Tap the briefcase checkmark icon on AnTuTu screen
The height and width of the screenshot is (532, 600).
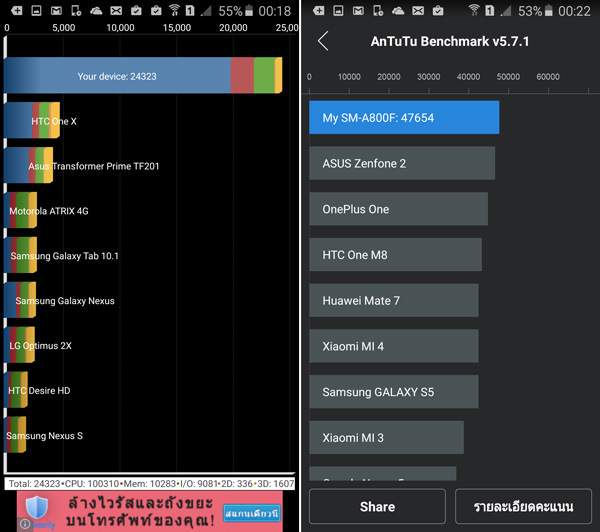tap(438, 11)
